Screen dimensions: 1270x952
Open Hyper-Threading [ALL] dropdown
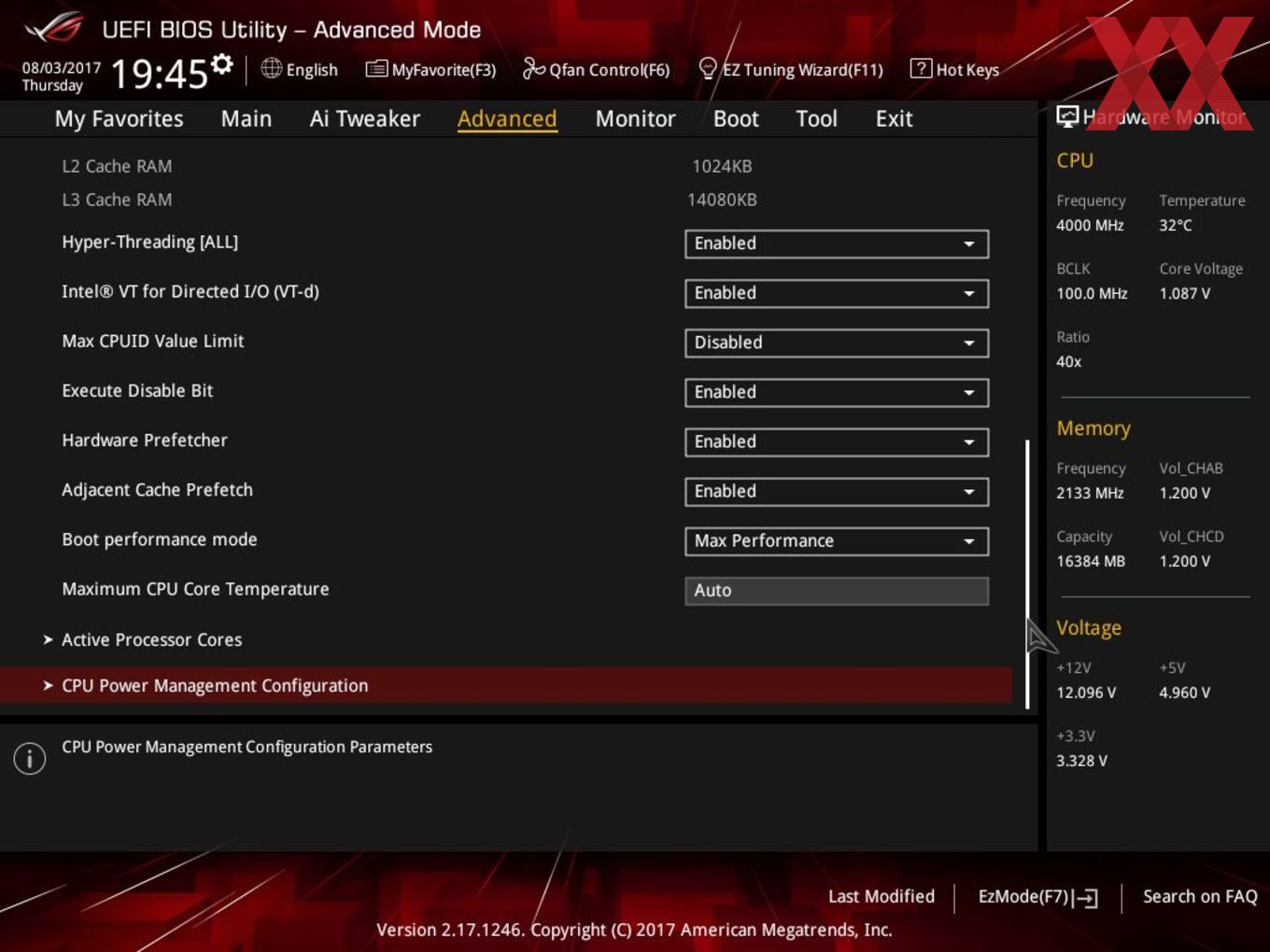tap(837, 244)
